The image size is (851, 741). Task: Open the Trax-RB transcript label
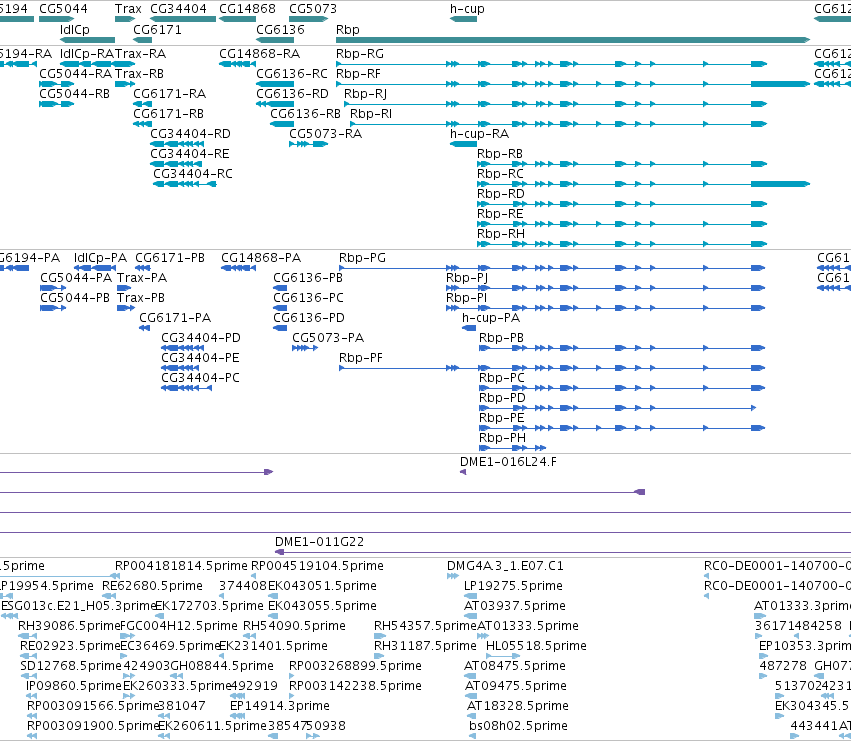139,74
